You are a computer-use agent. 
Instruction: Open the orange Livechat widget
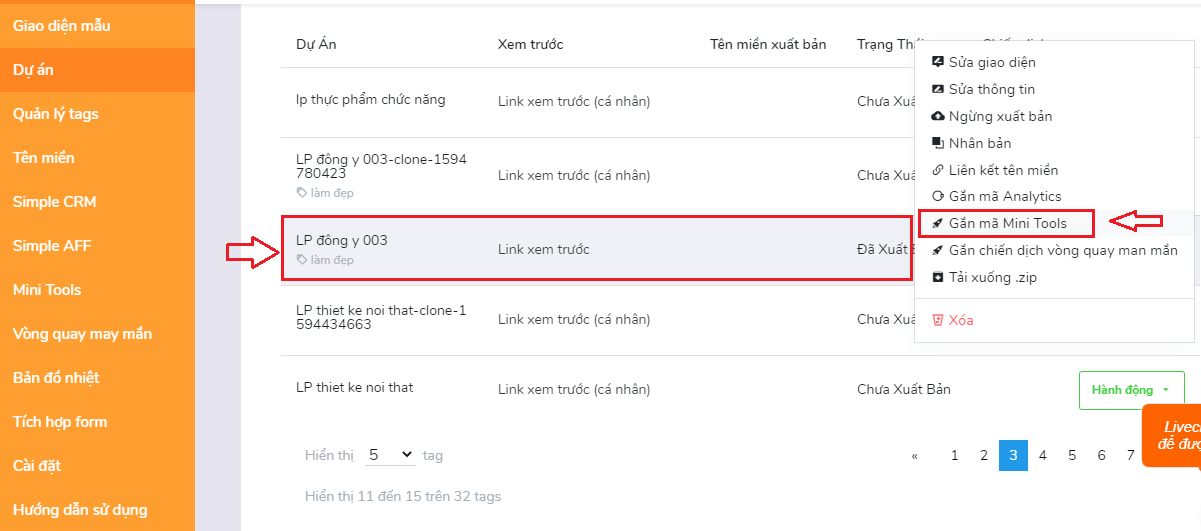(1172, 436)
